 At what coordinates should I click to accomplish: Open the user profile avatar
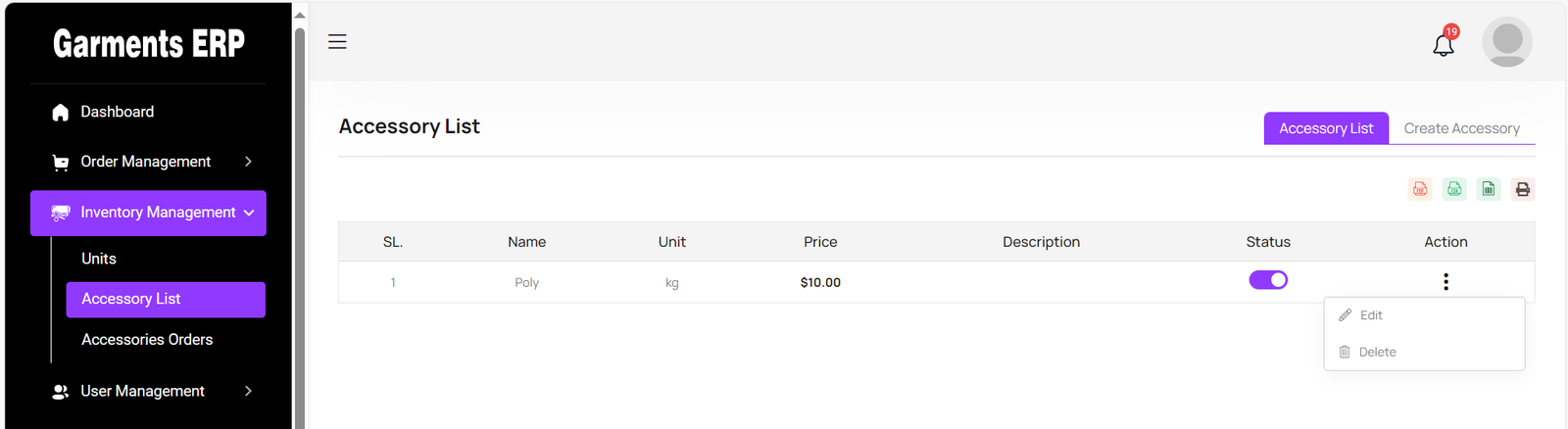click(x=1506, y=42)
